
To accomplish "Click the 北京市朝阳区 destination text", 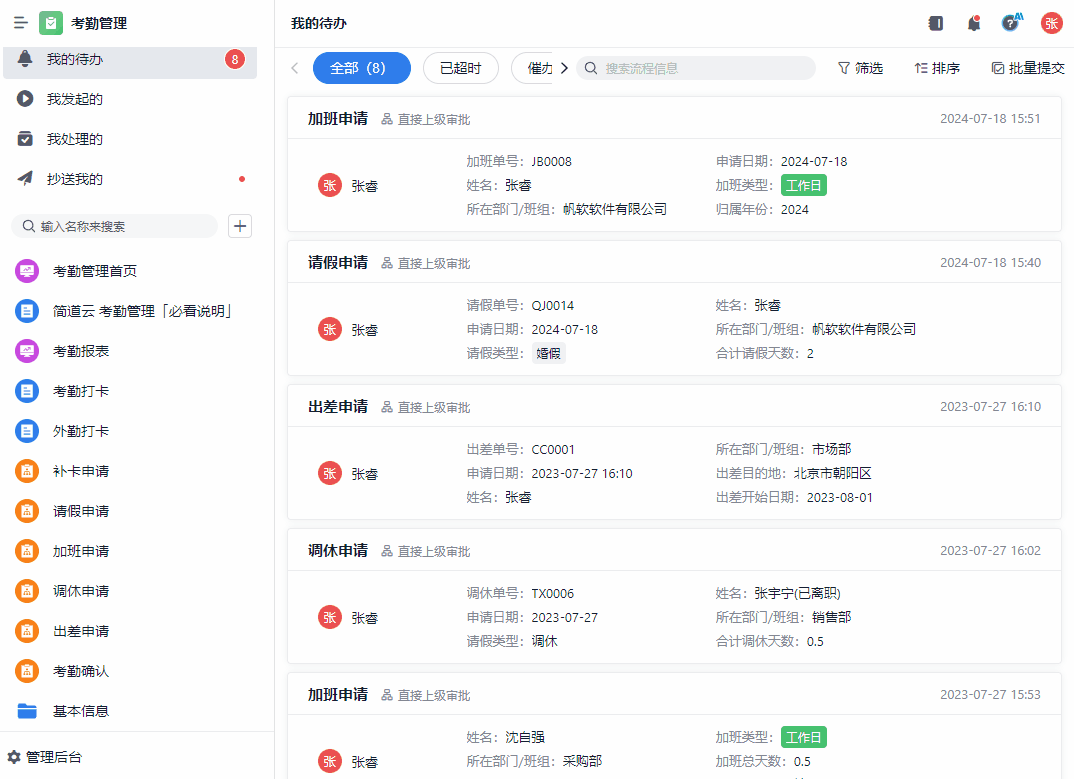I will pos(832,473).
